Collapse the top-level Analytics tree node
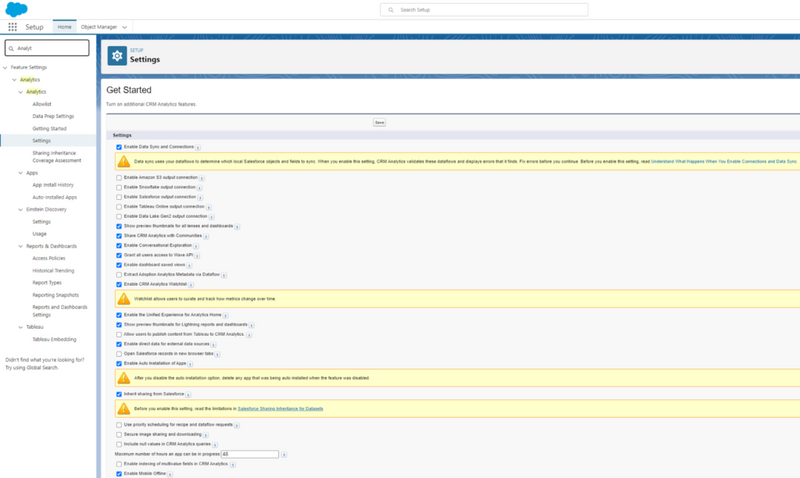The width and height of the screenshot is (800, 478). coord(14,80)
